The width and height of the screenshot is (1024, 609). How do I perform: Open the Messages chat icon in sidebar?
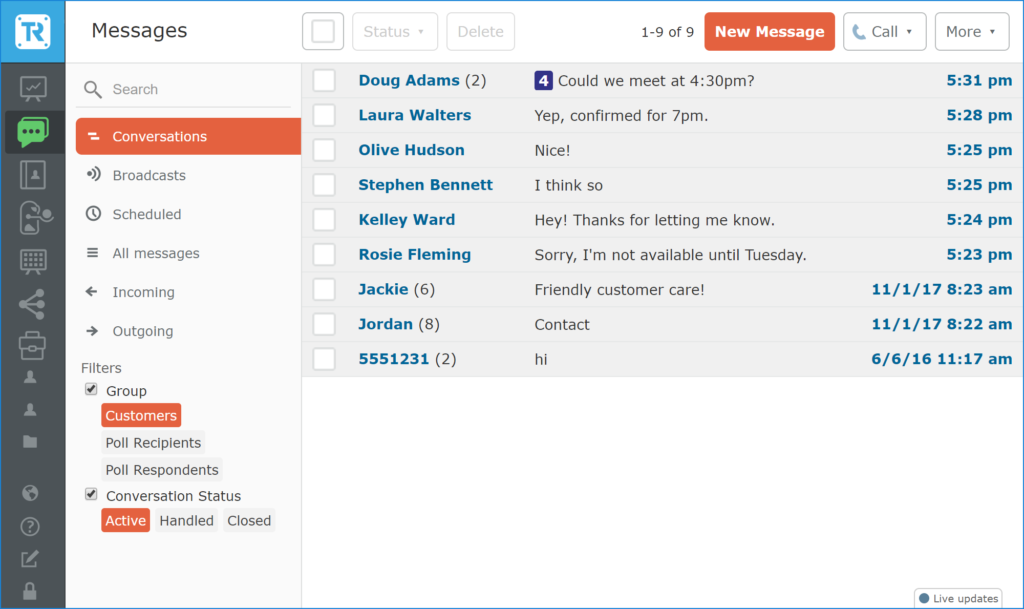pyautogui.click(x=33, y=131)
